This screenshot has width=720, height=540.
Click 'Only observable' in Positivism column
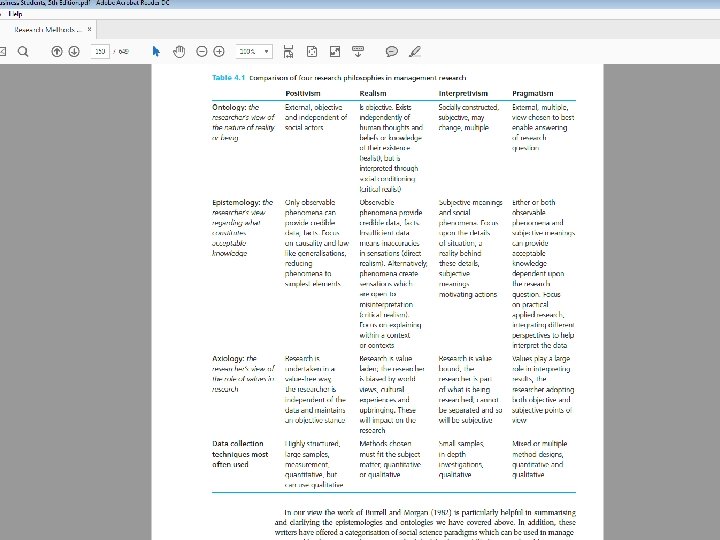310,202
